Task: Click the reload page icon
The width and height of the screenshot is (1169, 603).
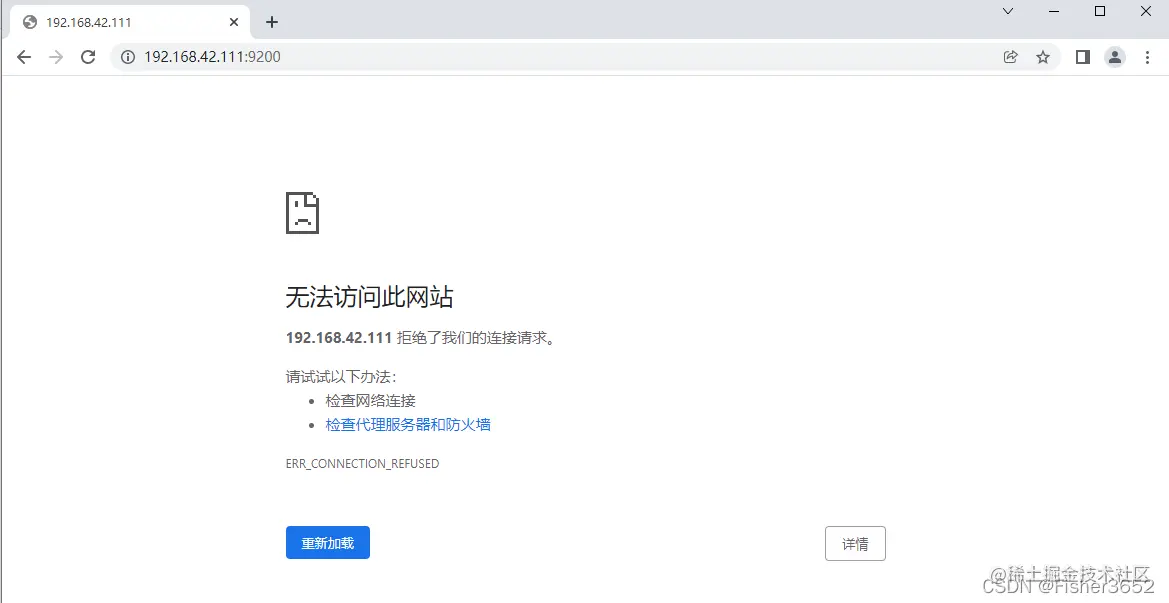Action: point(88,57)
